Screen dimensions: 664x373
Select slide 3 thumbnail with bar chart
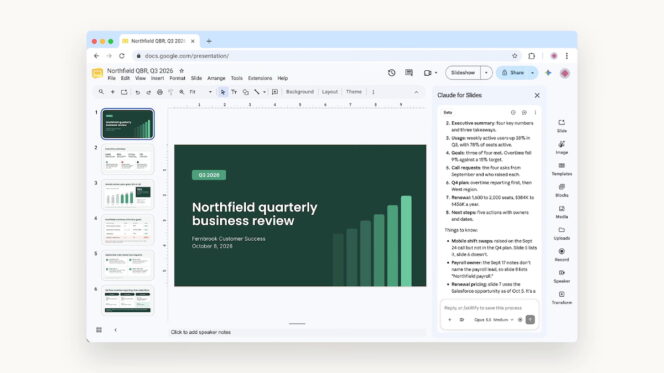pos(127,194)
